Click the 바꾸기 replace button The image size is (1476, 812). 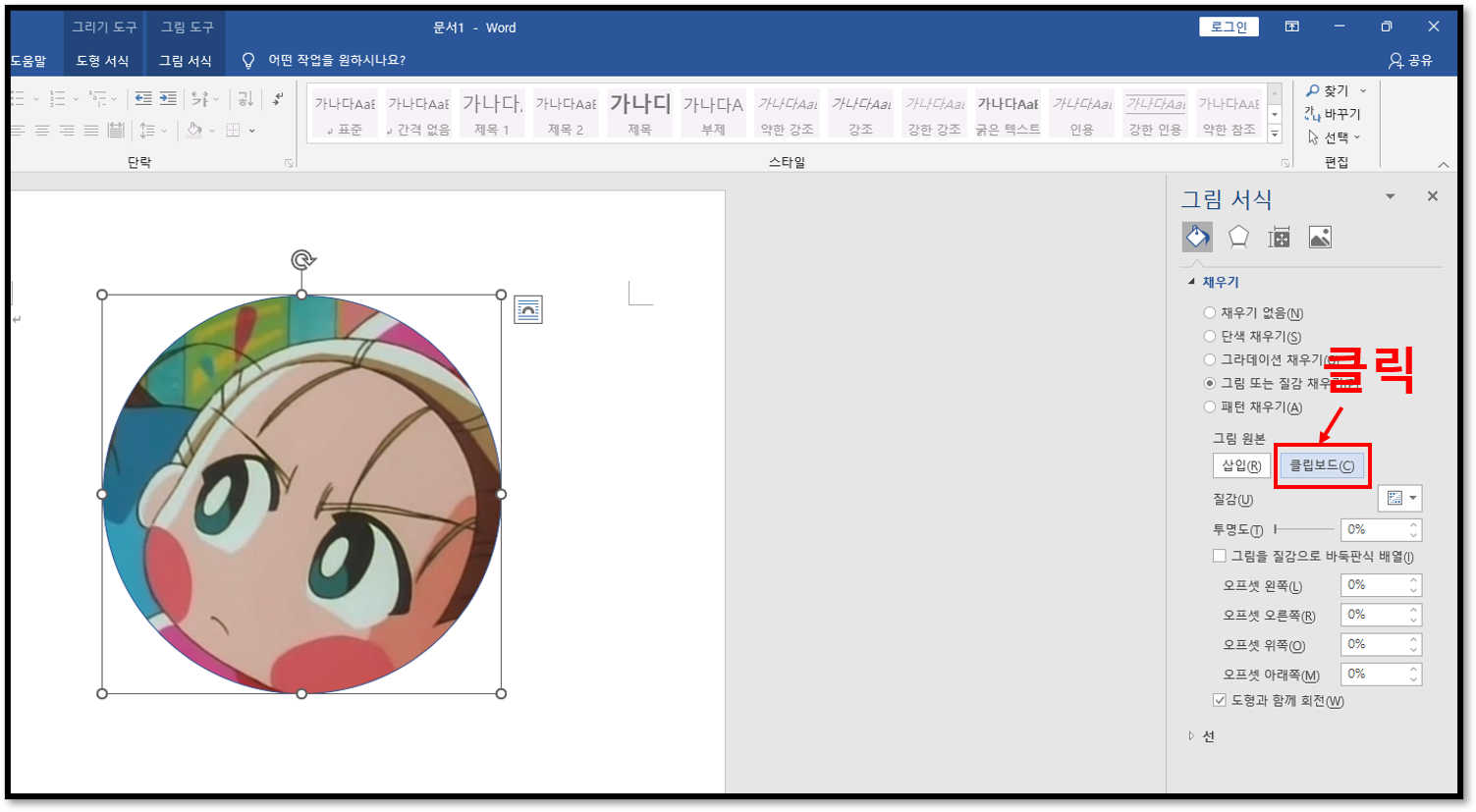pyautogui.click(x=1333, y=114)
